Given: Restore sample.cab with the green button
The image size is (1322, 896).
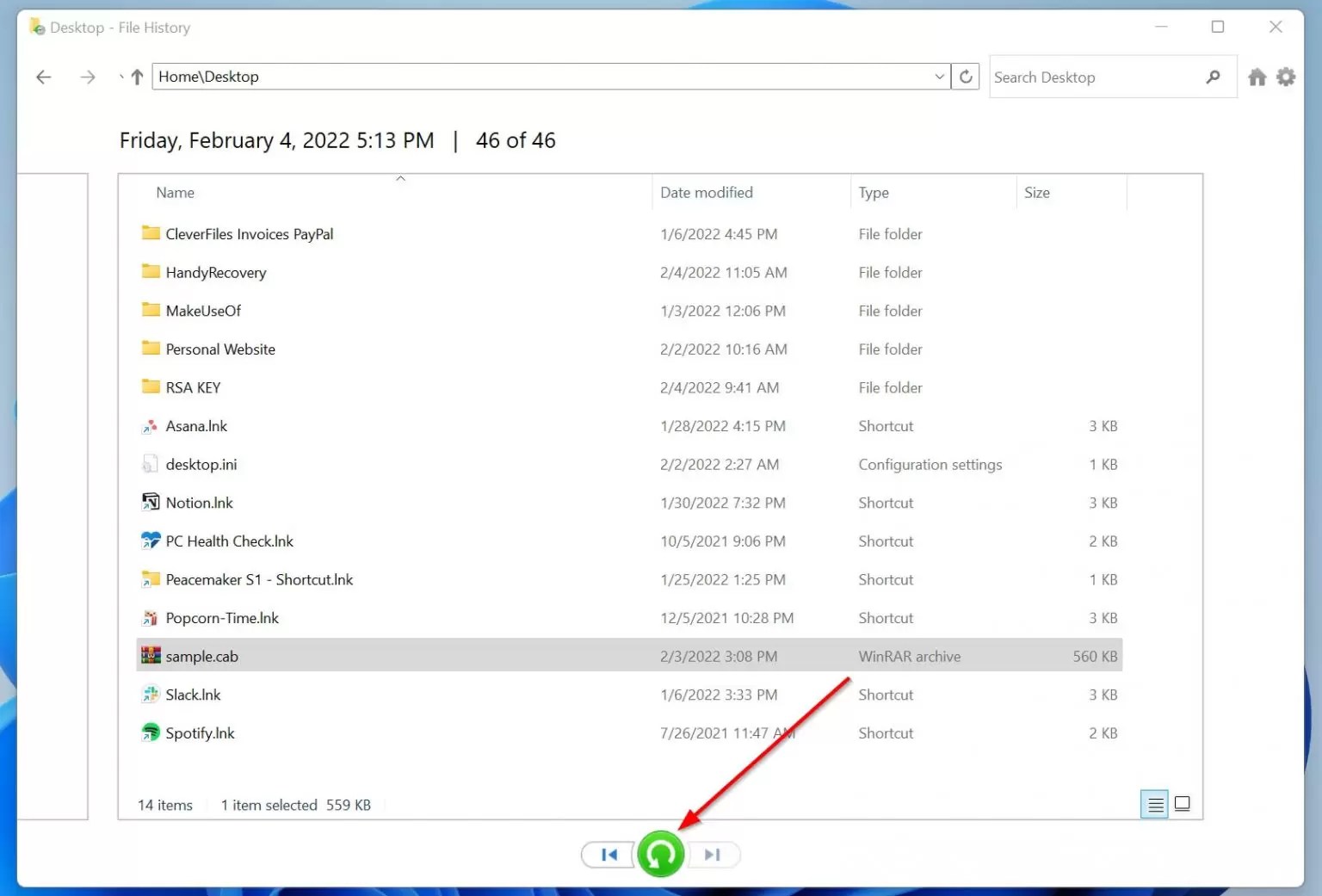Looking at the screenshot, I should [660, 855].
